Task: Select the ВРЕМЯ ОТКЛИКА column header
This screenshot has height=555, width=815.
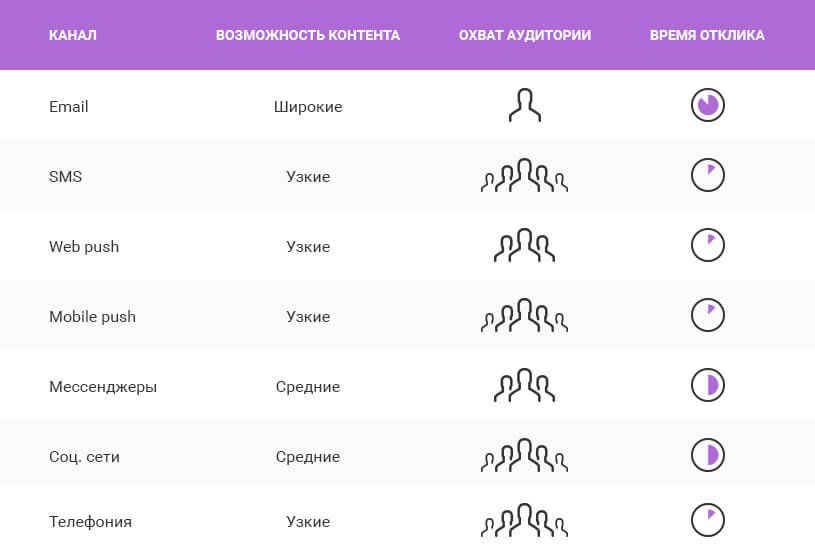Action: coord(707,35)
